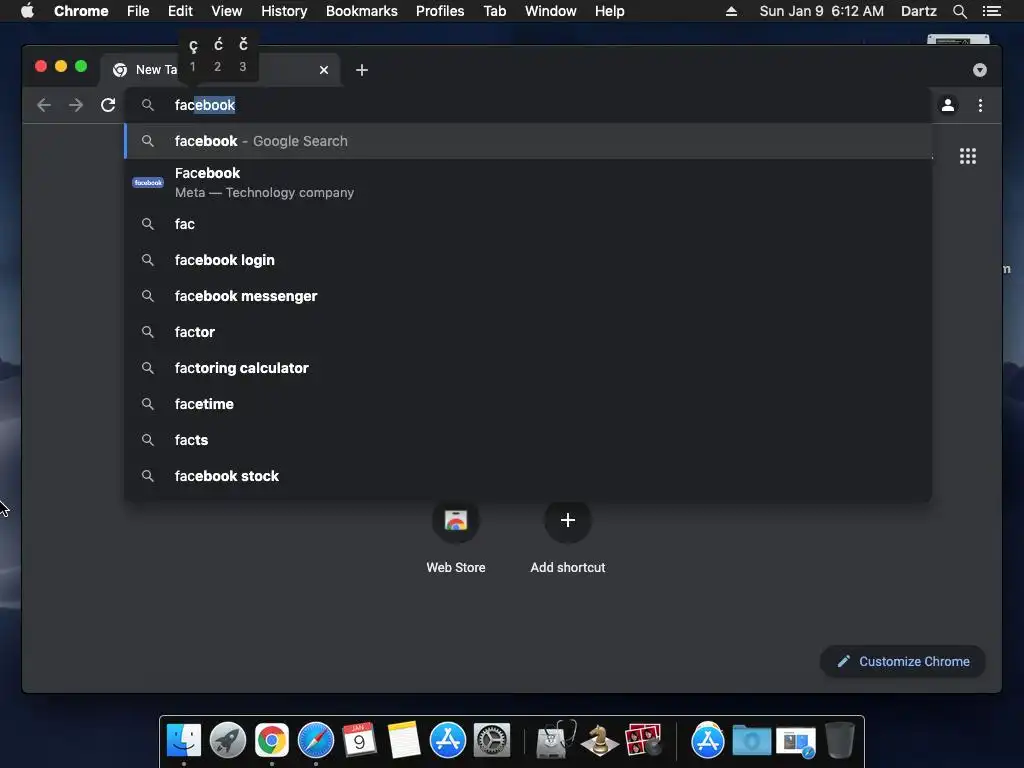Select the 'facebook login' suggestion
This screenshot has width=1024, height=768.
tap(528, 260)
